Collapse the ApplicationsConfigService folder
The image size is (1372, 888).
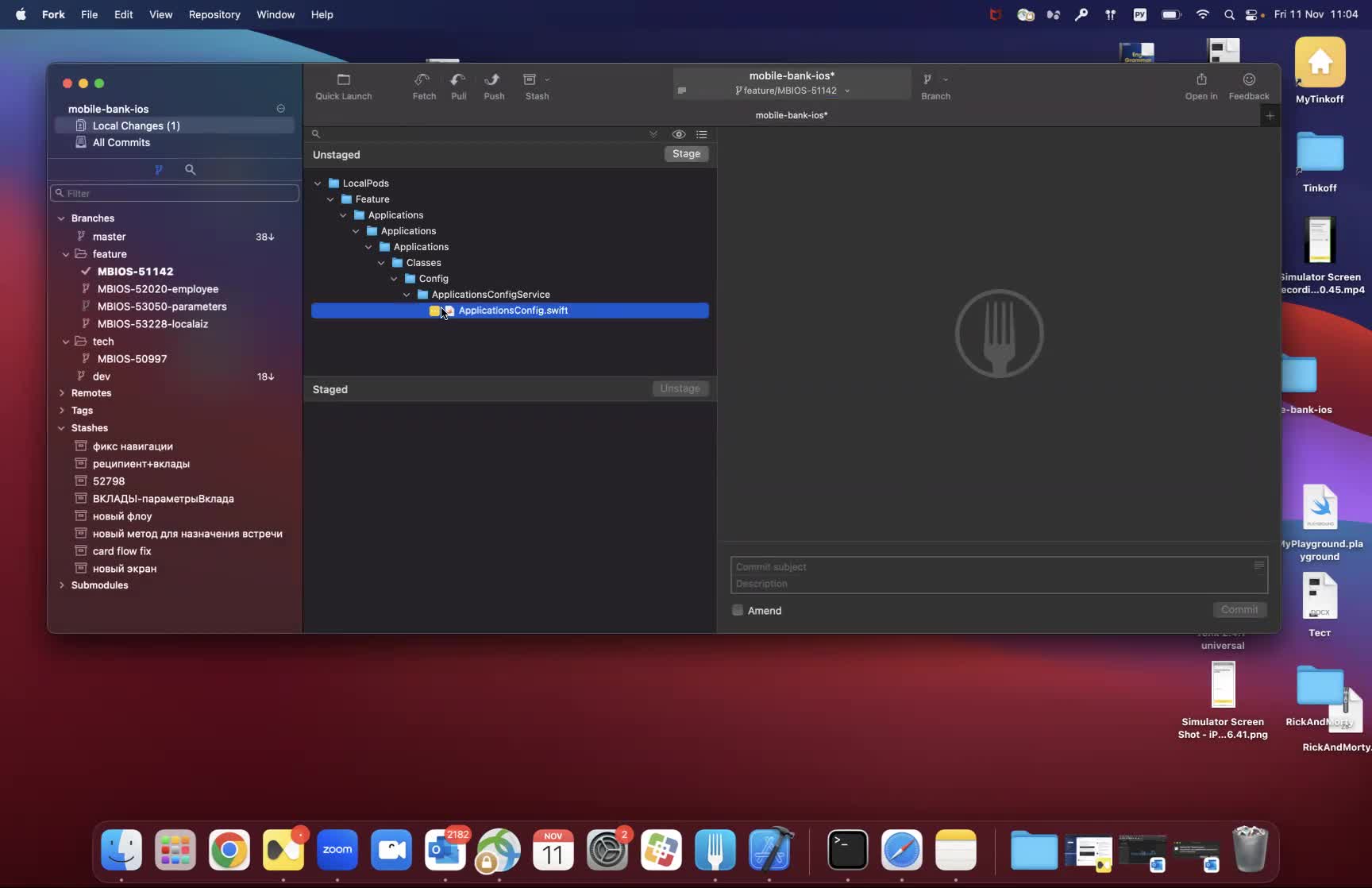pyautogui.click(x=407, y=295)
